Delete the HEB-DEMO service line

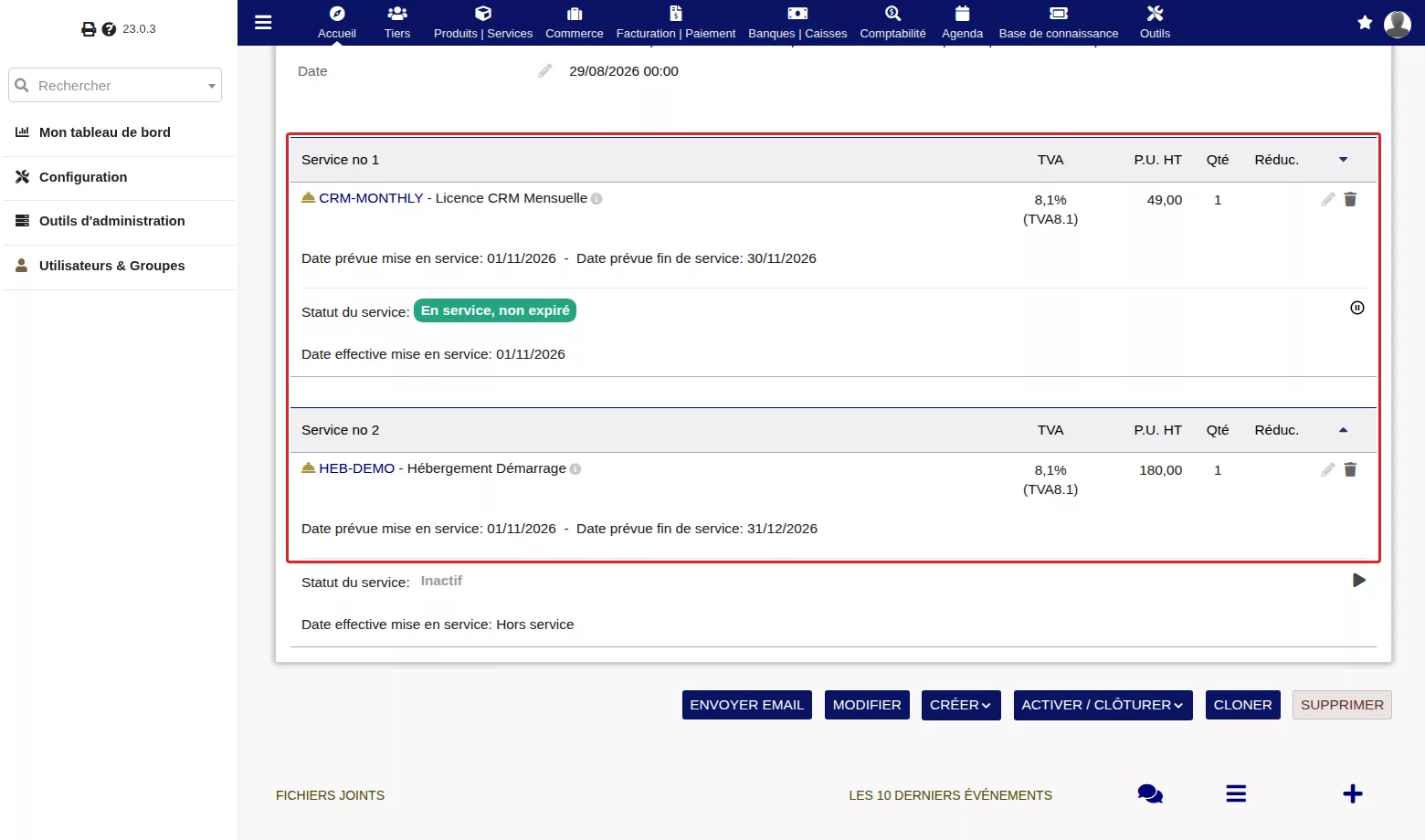(x=1350, y=469)
